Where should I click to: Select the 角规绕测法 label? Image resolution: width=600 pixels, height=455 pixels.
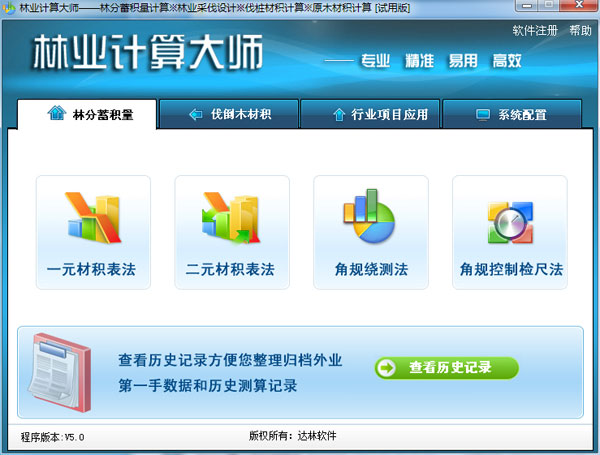(371, 269)
